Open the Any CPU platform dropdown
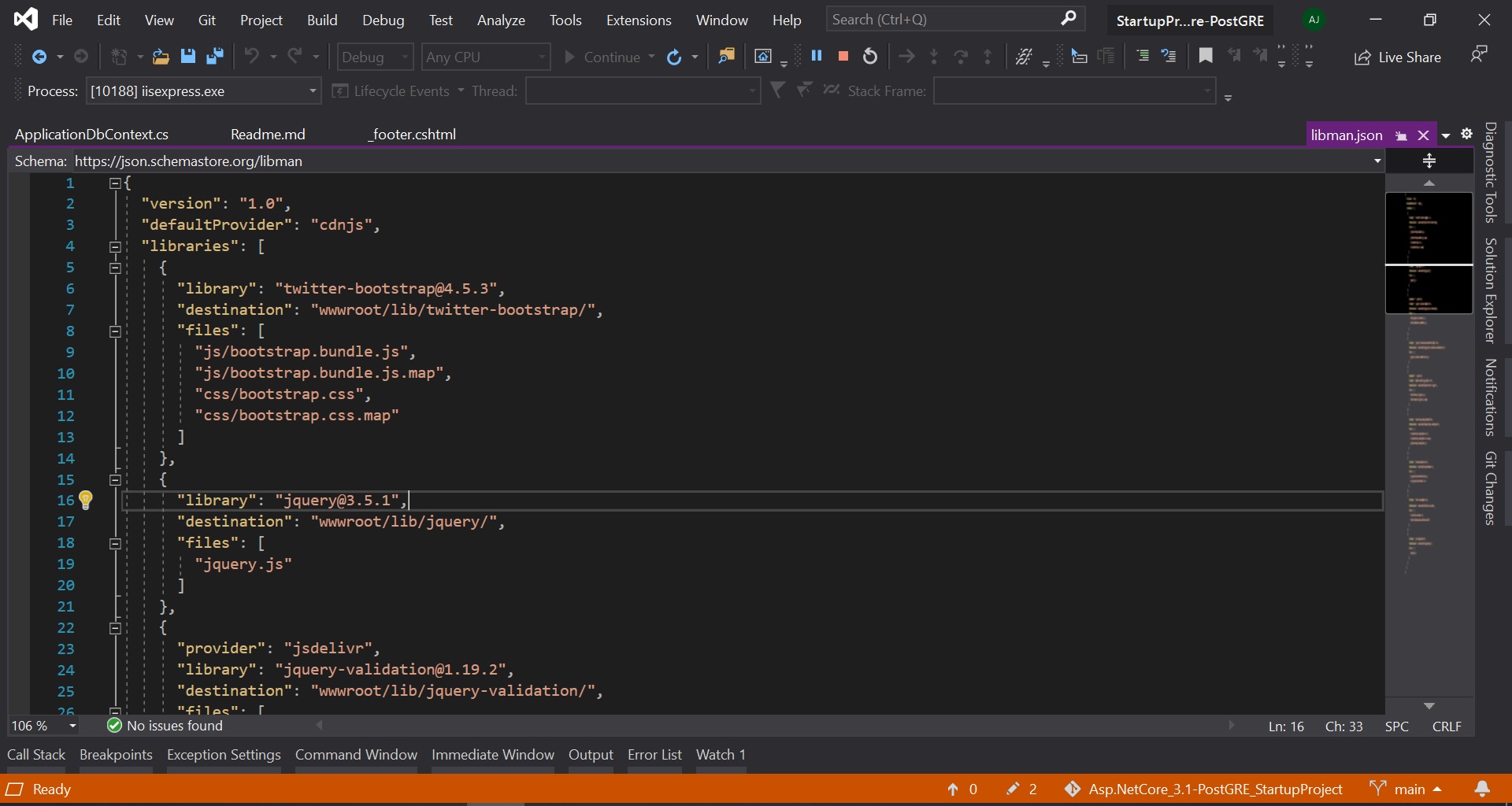 click(x=485, y=57)
